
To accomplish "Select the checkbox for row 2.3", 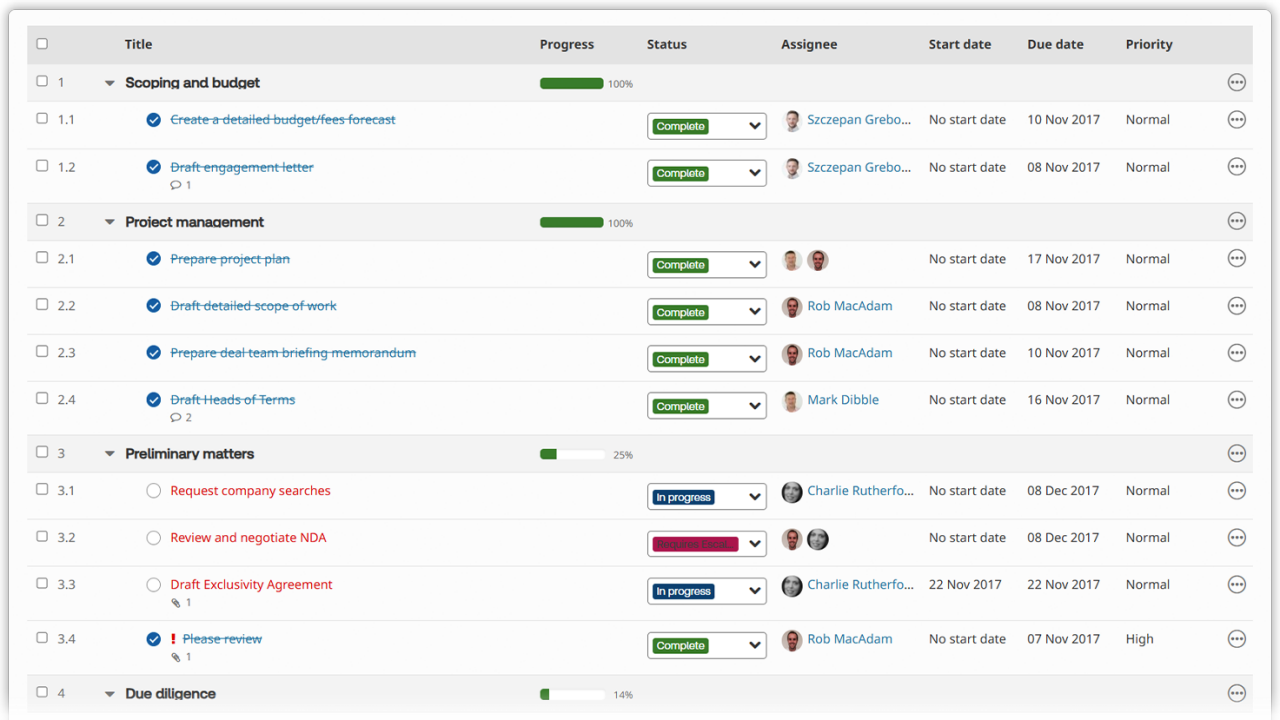I will (x=42, y=352).
